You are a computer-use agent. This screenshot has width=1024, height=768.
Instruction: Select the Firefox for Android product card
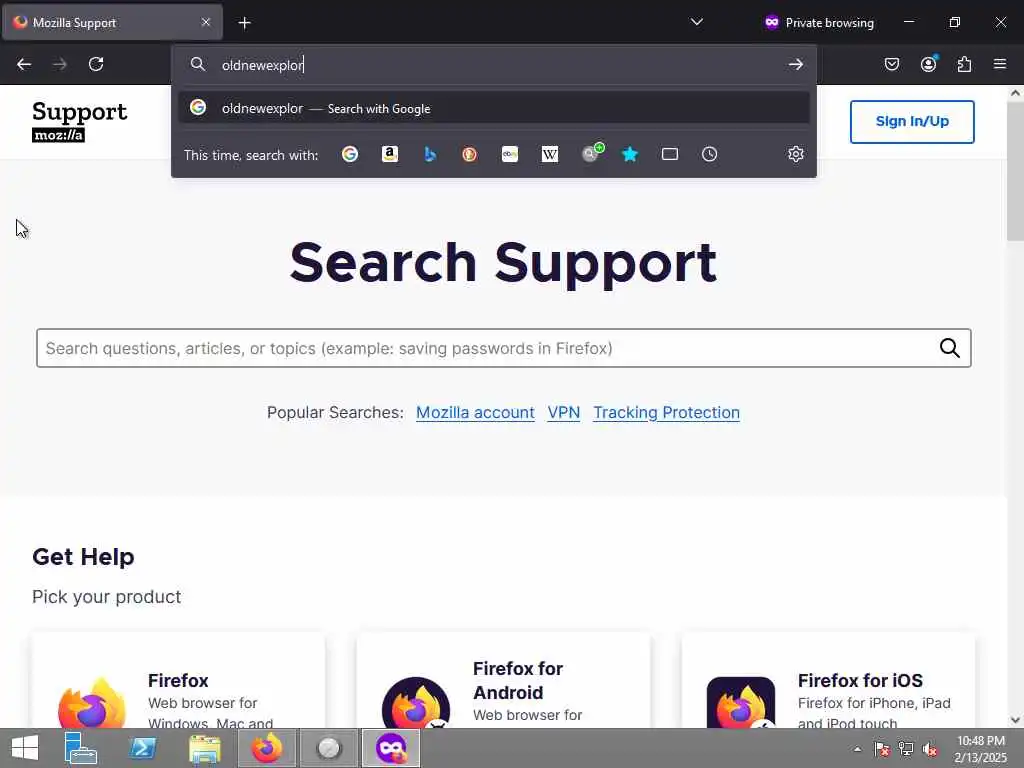point(504,680)
